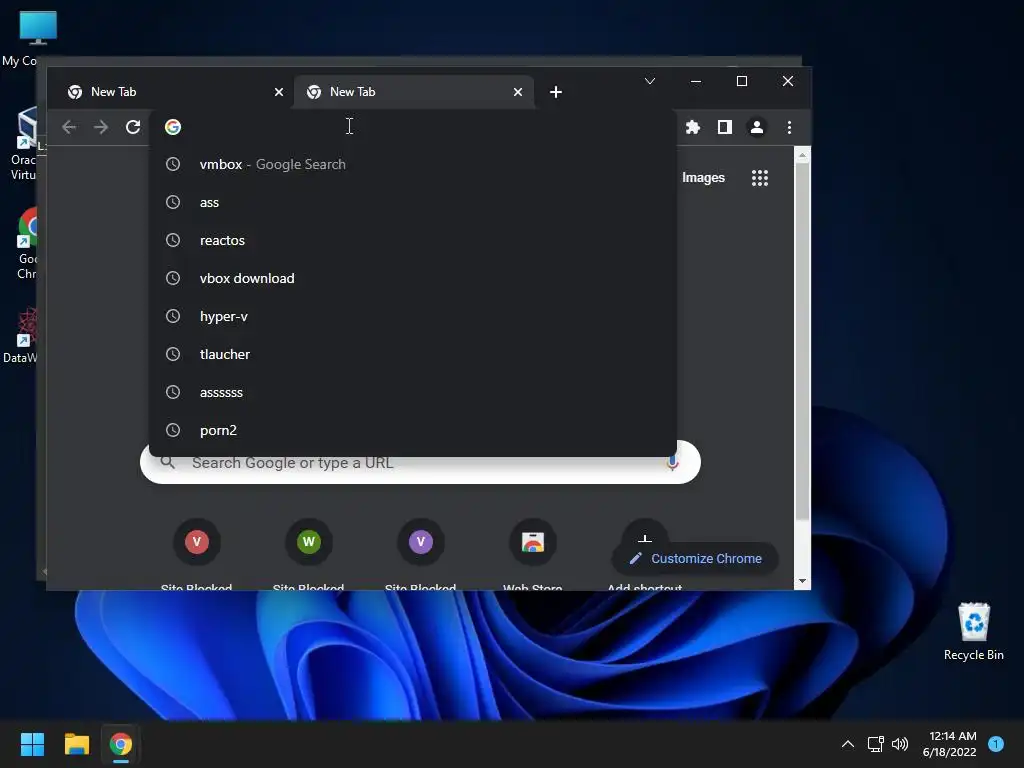Show hidden system tray icons
This screenshot has height=768, width=1024.
(848, 744)
